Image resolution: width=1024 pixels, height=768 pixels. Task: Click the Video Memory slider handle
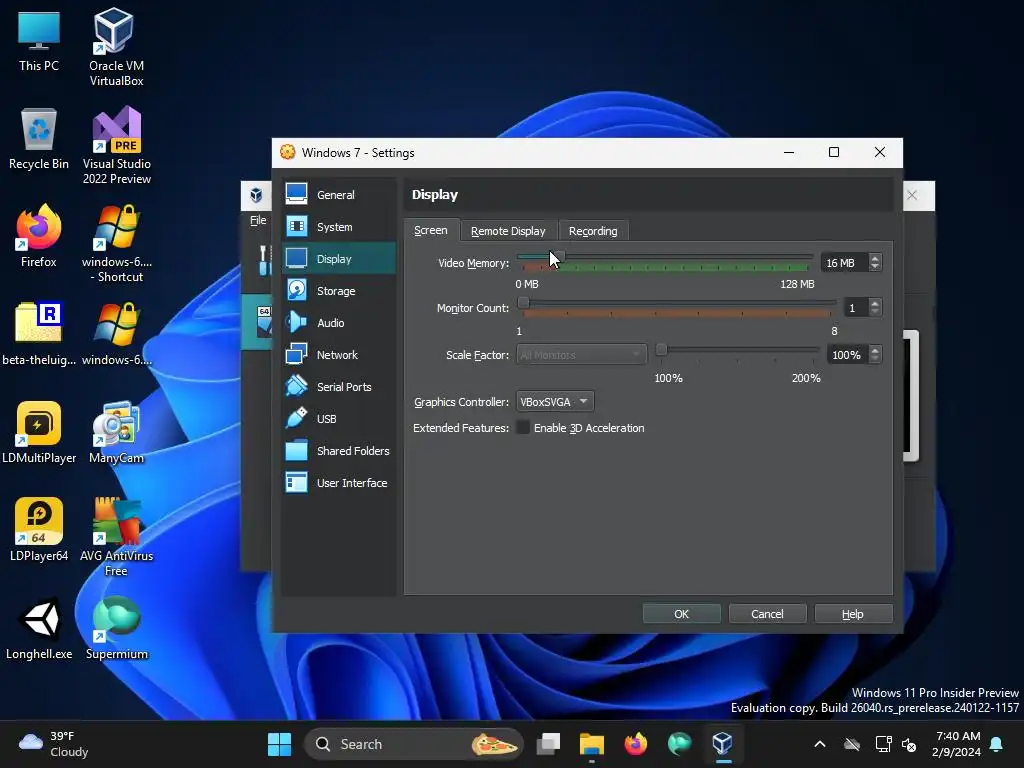(x=560, y=256)
